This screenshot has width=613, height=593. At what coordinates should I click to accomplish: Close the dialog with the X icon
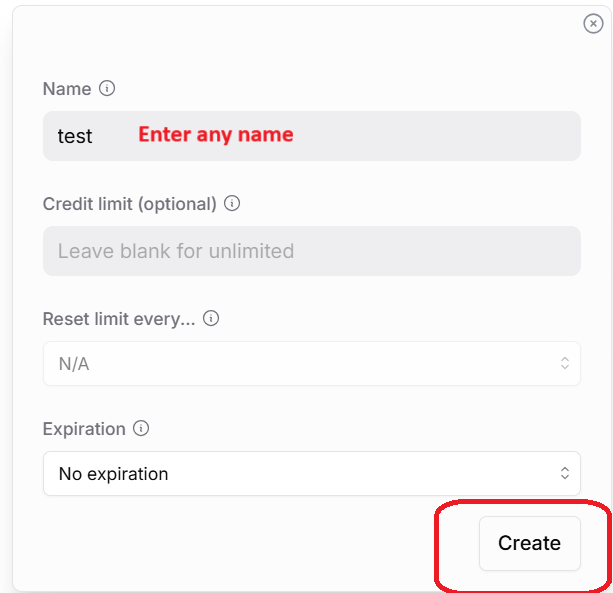coord(593,24)
